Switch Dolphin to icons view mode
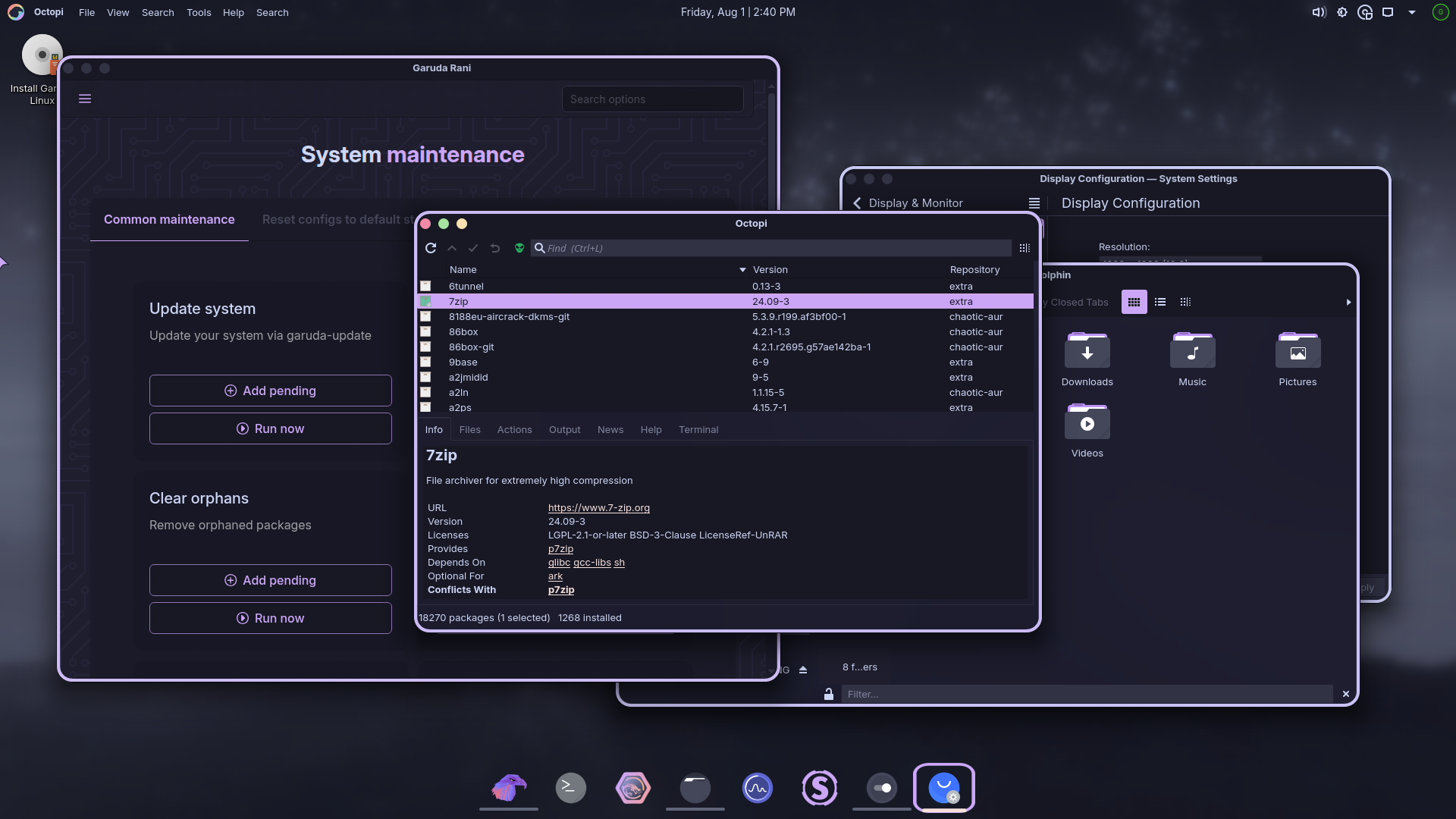 click(x=1134, y=302)
